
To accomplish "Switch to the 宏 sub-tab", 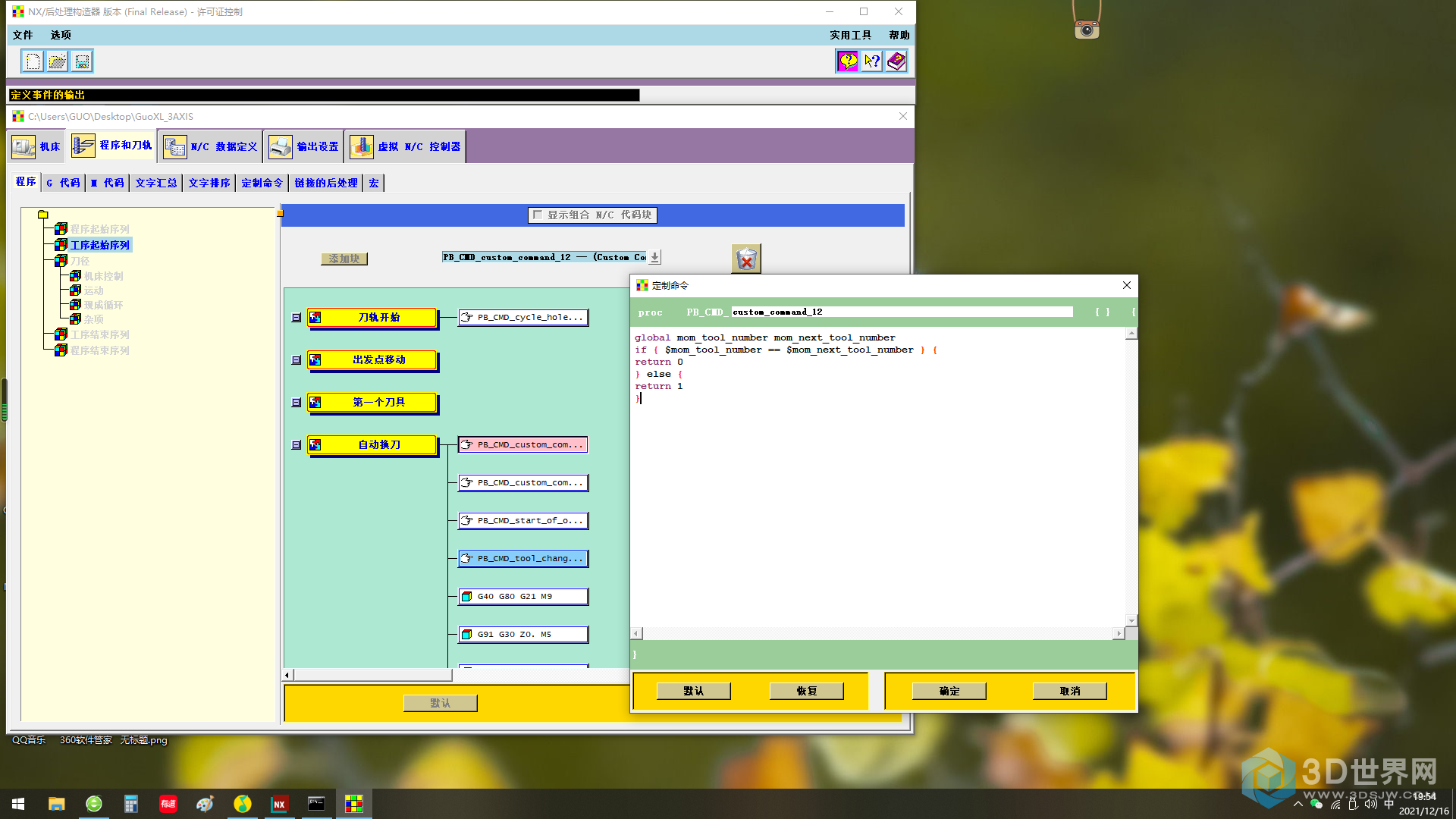I will pos(374,183).
